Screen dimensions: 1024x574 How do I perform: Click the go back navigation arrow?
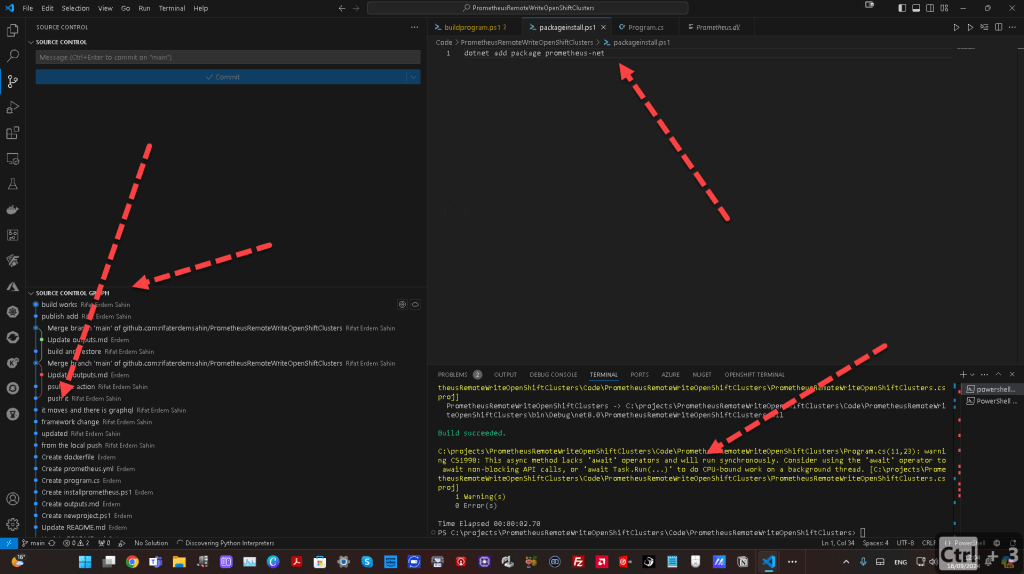click(342, 8)
